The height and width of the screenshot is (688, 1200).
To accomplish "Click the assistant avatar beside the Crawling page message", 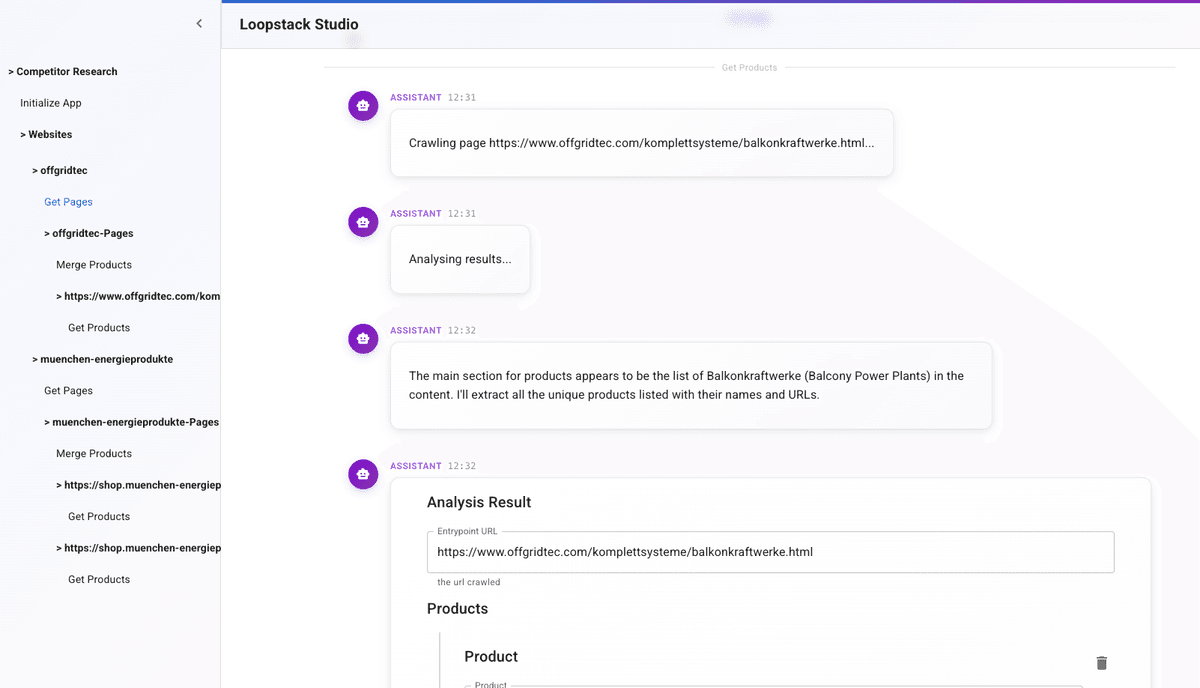I will (363, 105).
